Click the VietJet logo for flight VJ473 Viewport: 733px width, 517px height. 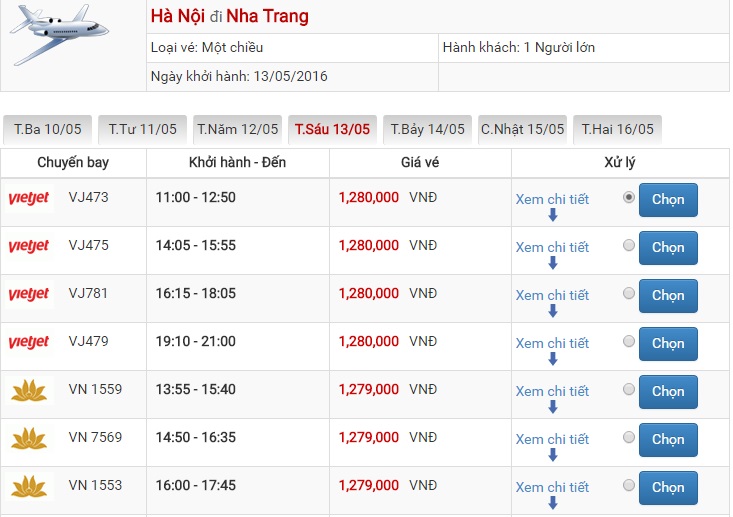click(x=29, y=199)
